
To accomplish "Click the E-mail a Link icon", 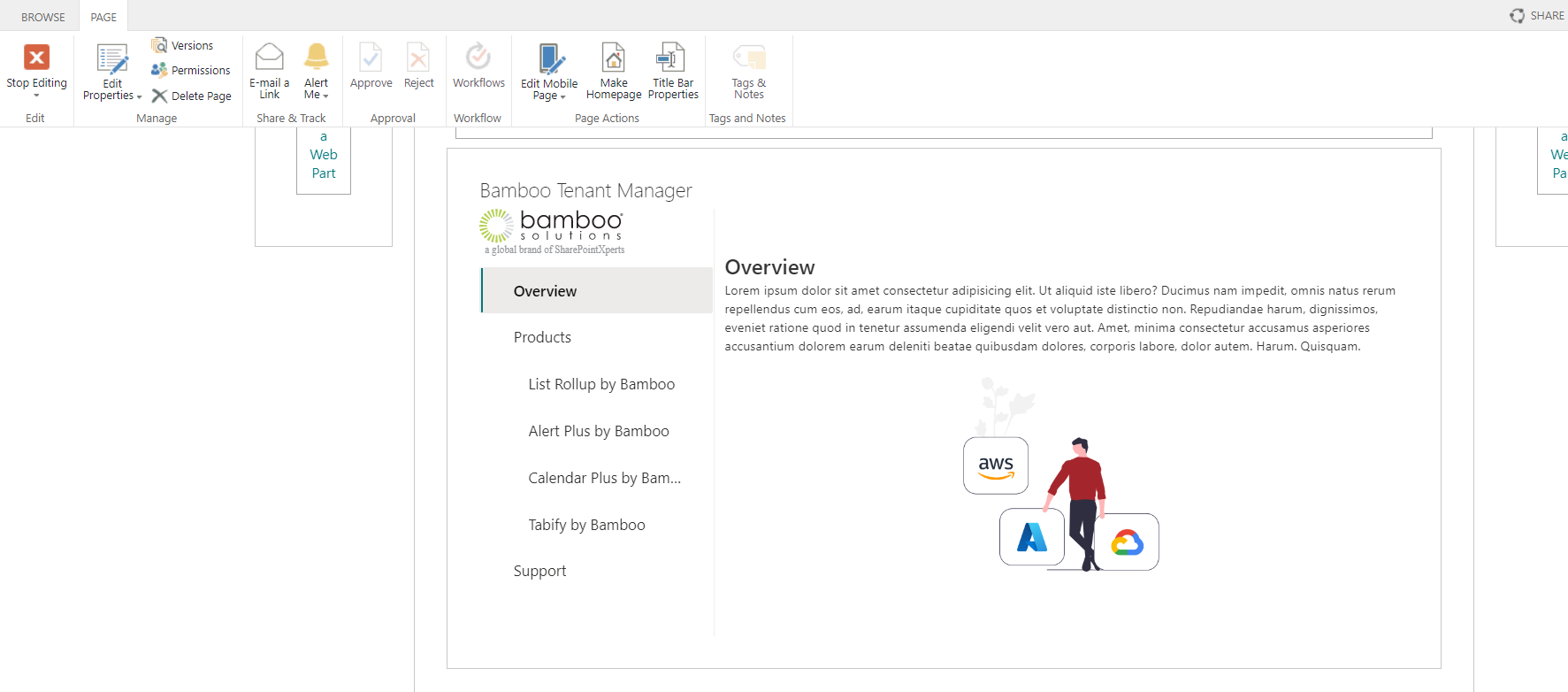I will [269, 57].
